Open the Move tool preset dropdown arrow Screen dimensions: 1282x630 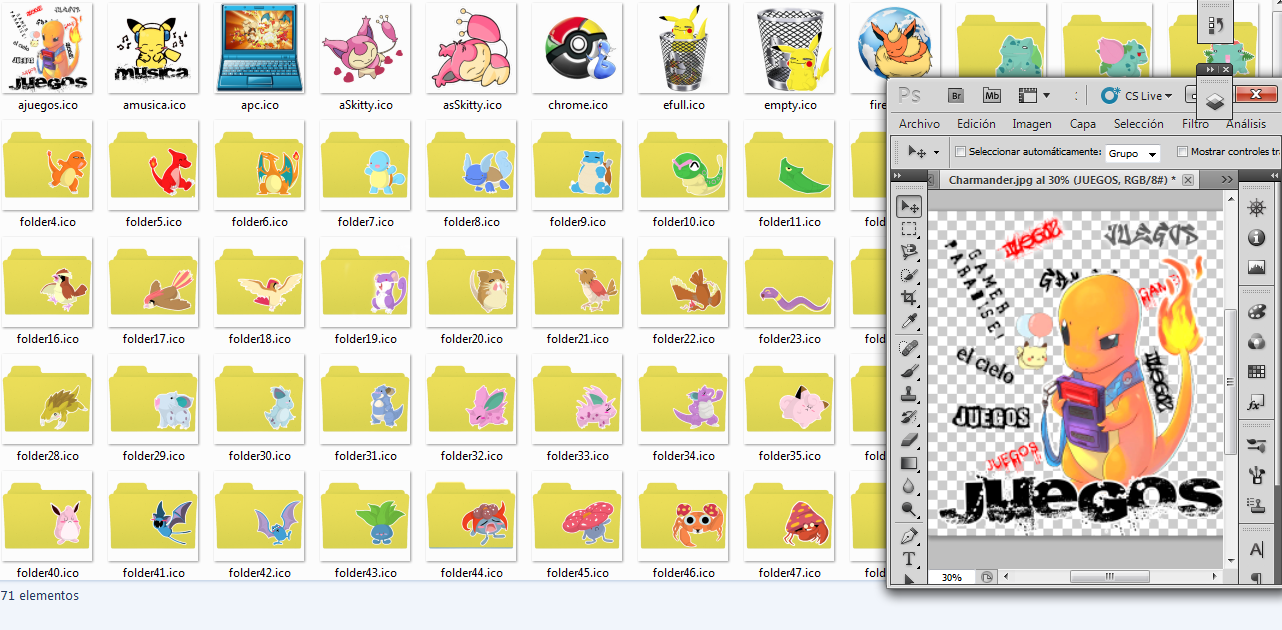936,152
